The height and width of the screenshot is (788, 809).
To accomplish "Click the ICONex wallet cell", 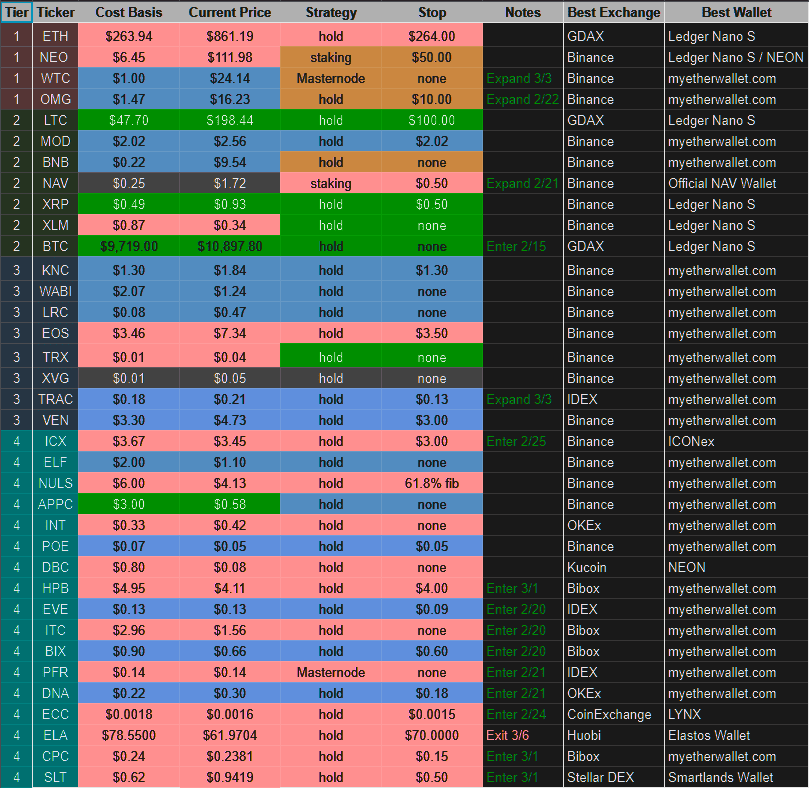I will click(737, 442).
